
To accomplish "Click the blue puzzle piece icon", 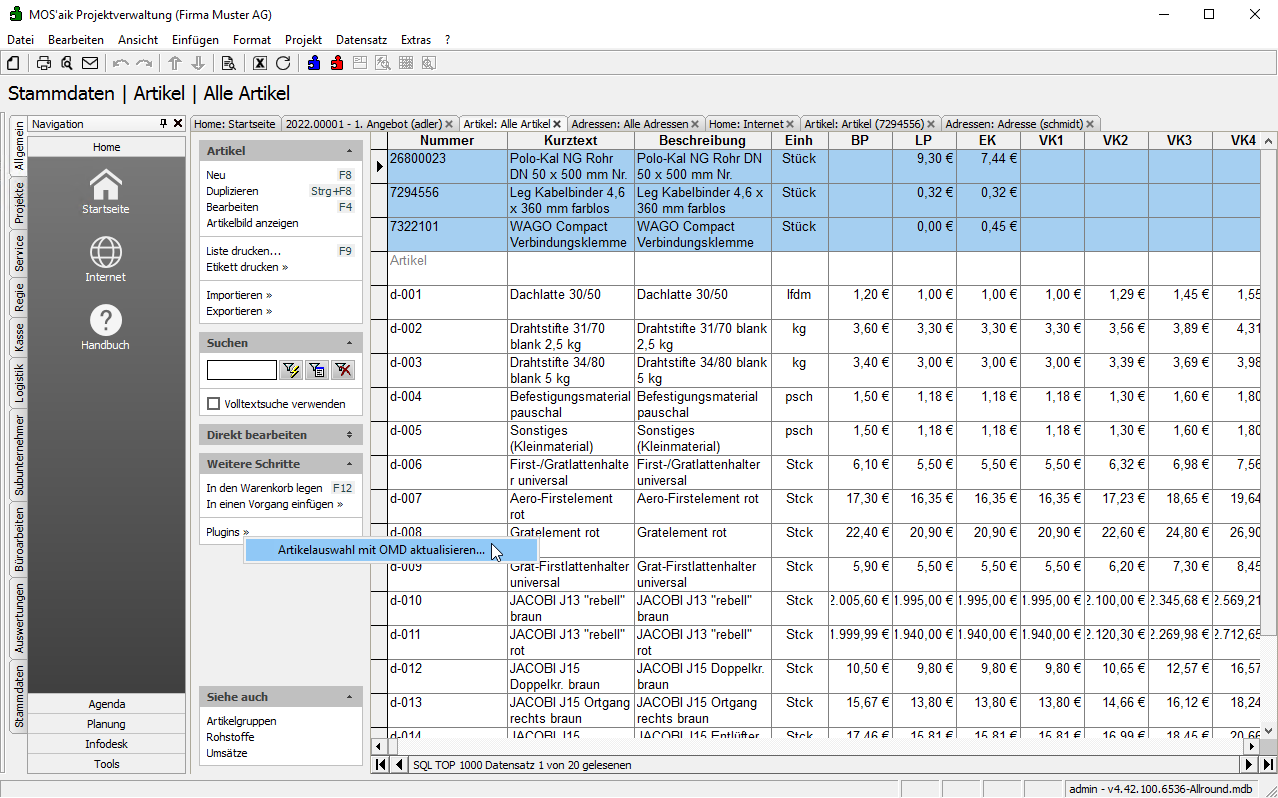I will pos(314,63).
